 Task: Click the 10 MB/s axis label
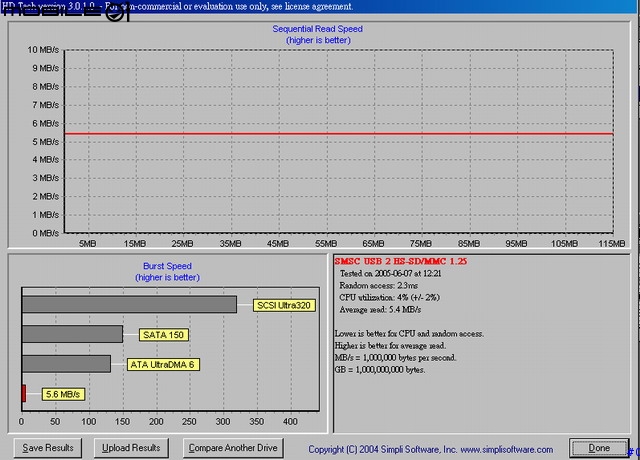[x=43, y=50]
